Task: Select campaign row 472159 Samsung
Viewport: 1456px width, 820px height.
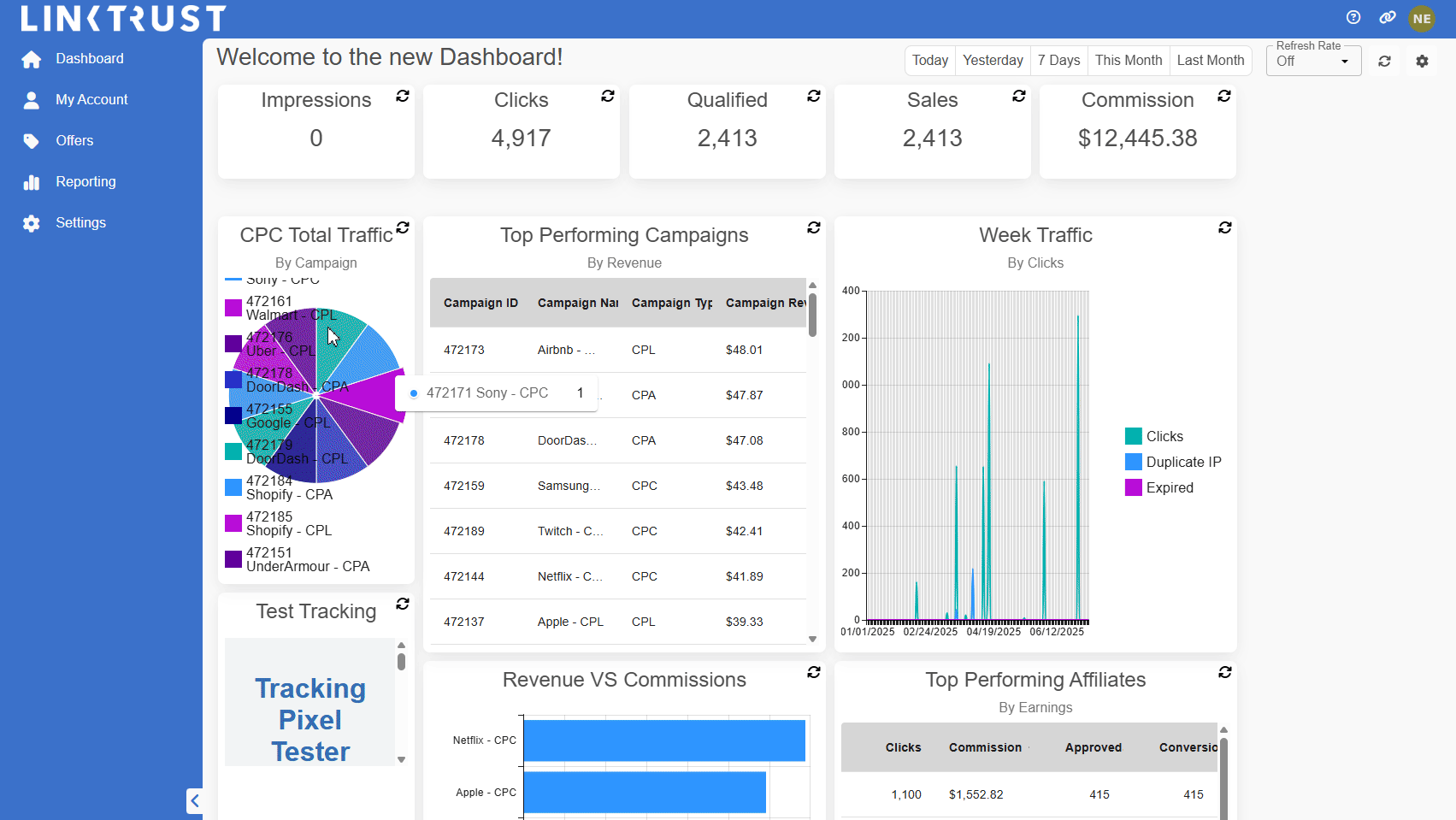Action: coord(618,486)
